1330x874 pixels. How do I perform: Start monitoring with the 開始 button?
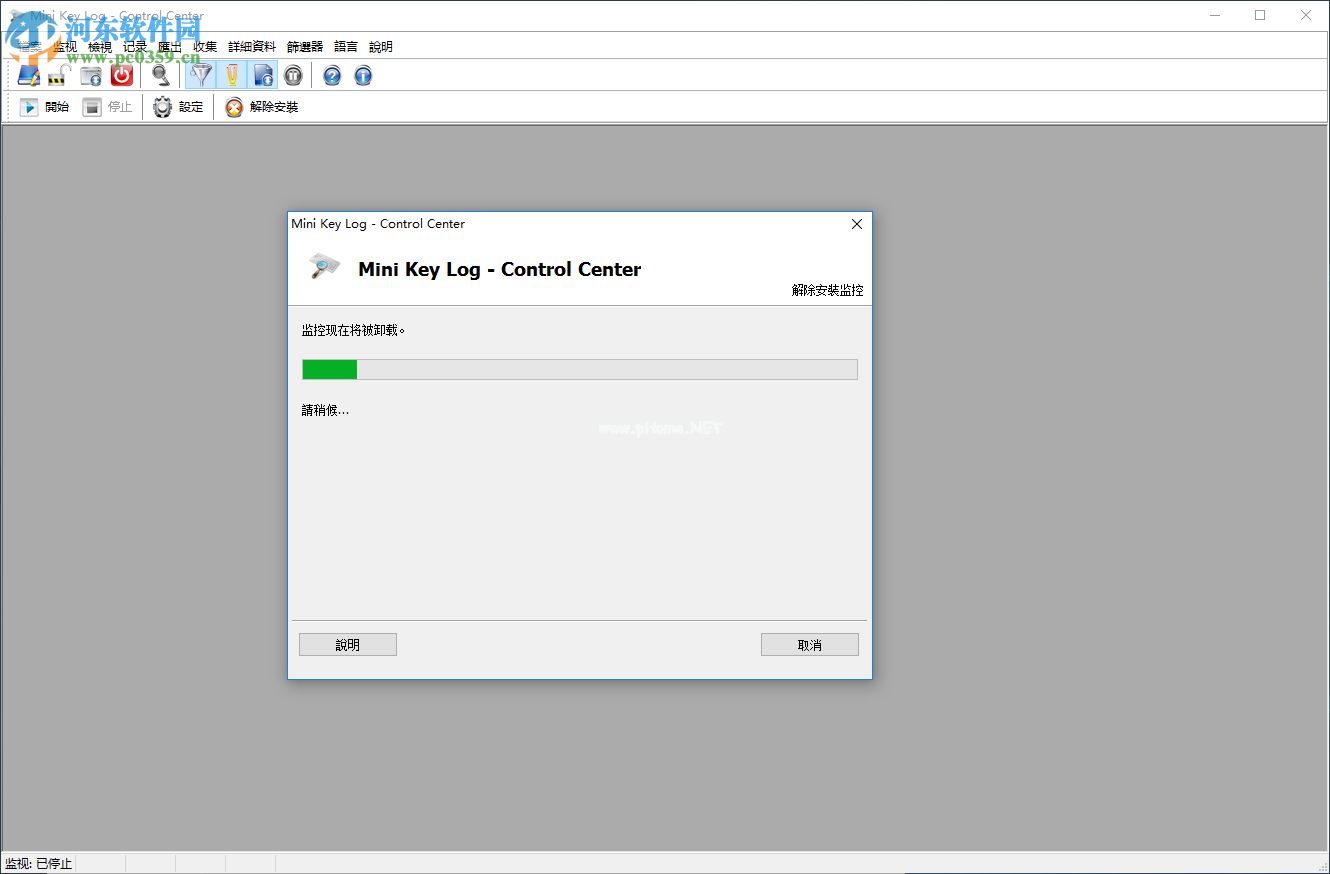(44, 107)
